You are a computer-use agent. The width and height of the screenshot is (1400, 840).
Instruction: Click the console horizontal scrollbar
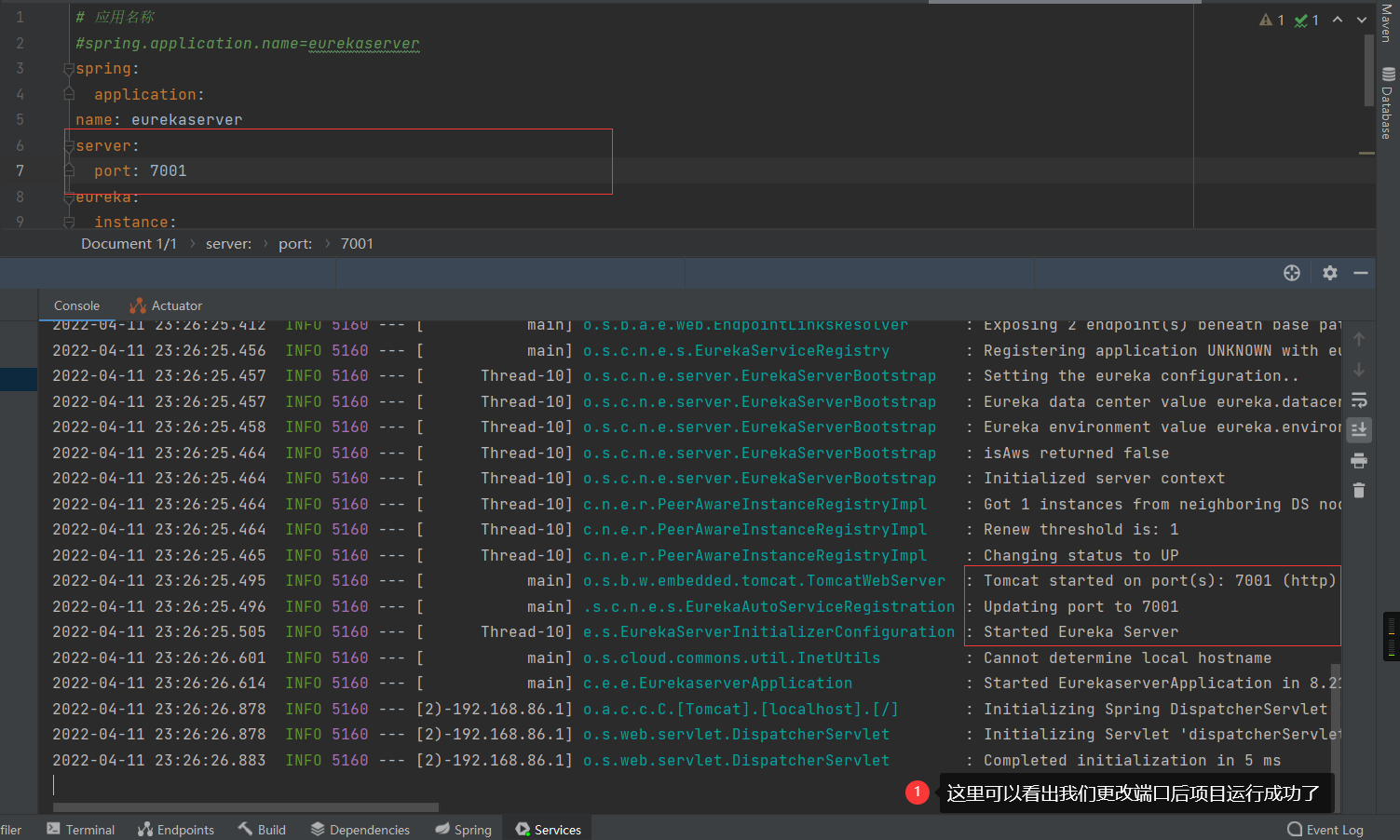click(246, 807)
